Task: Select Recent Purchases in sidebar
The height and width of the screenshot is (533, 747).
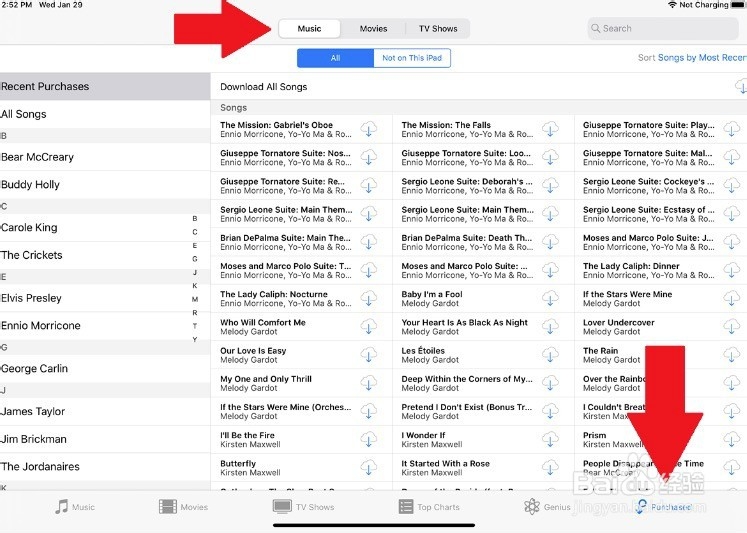Action: click(105, 86)
